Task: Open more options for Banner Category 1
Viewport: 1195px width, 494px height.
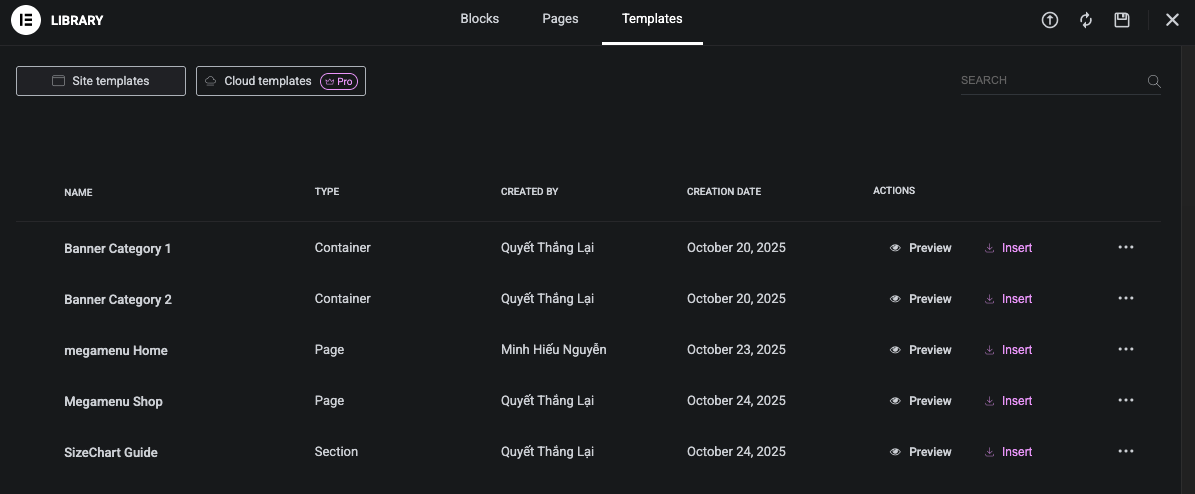Action: click(x=1126, y=248)
